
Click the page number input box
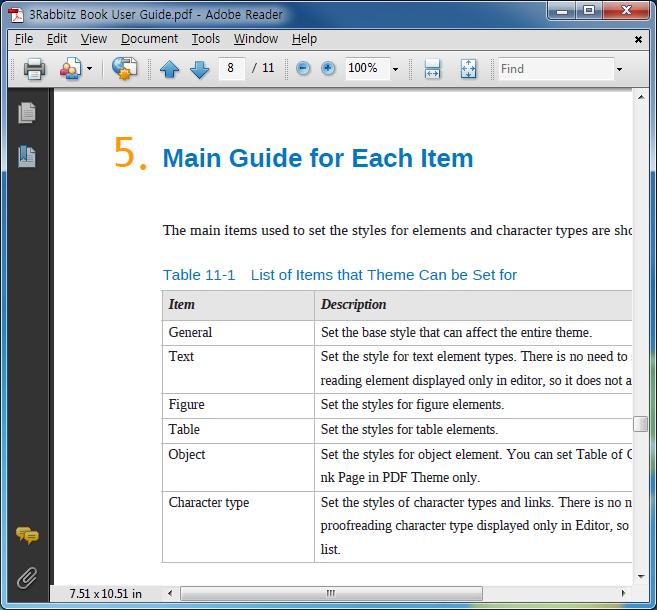[231, 68]
